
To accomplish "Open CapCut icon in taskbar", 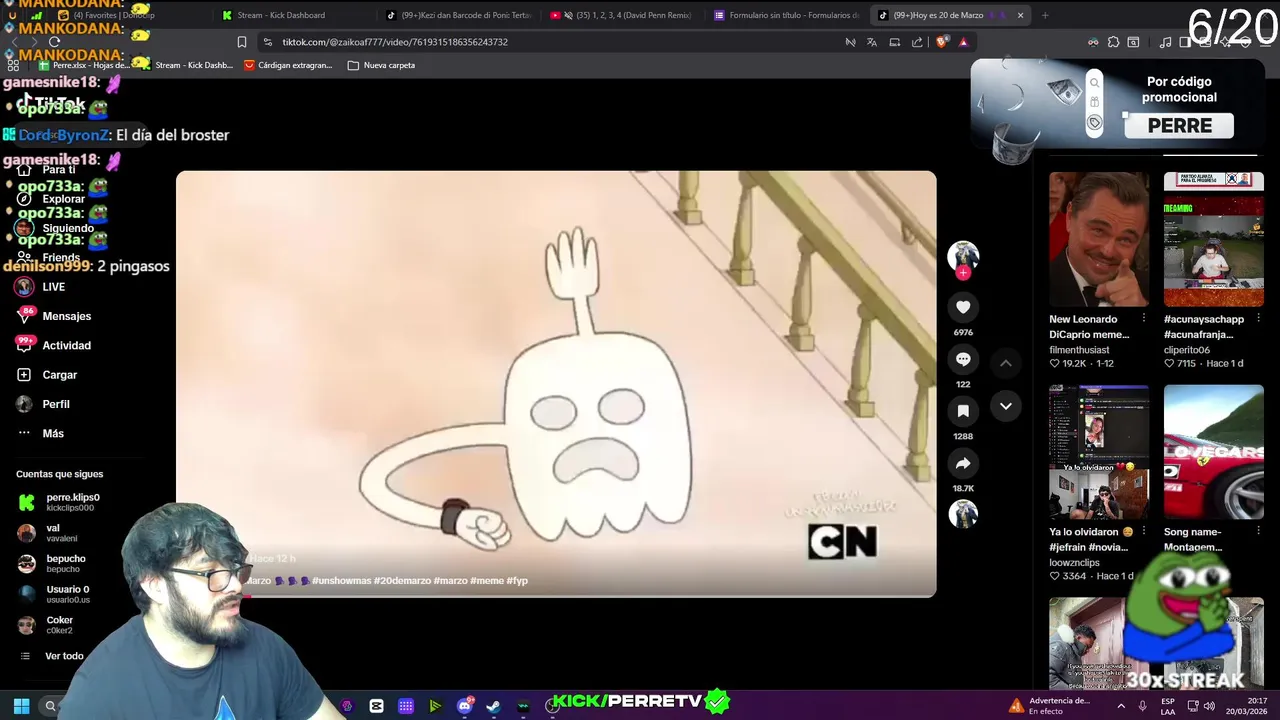I will (376, 706).
